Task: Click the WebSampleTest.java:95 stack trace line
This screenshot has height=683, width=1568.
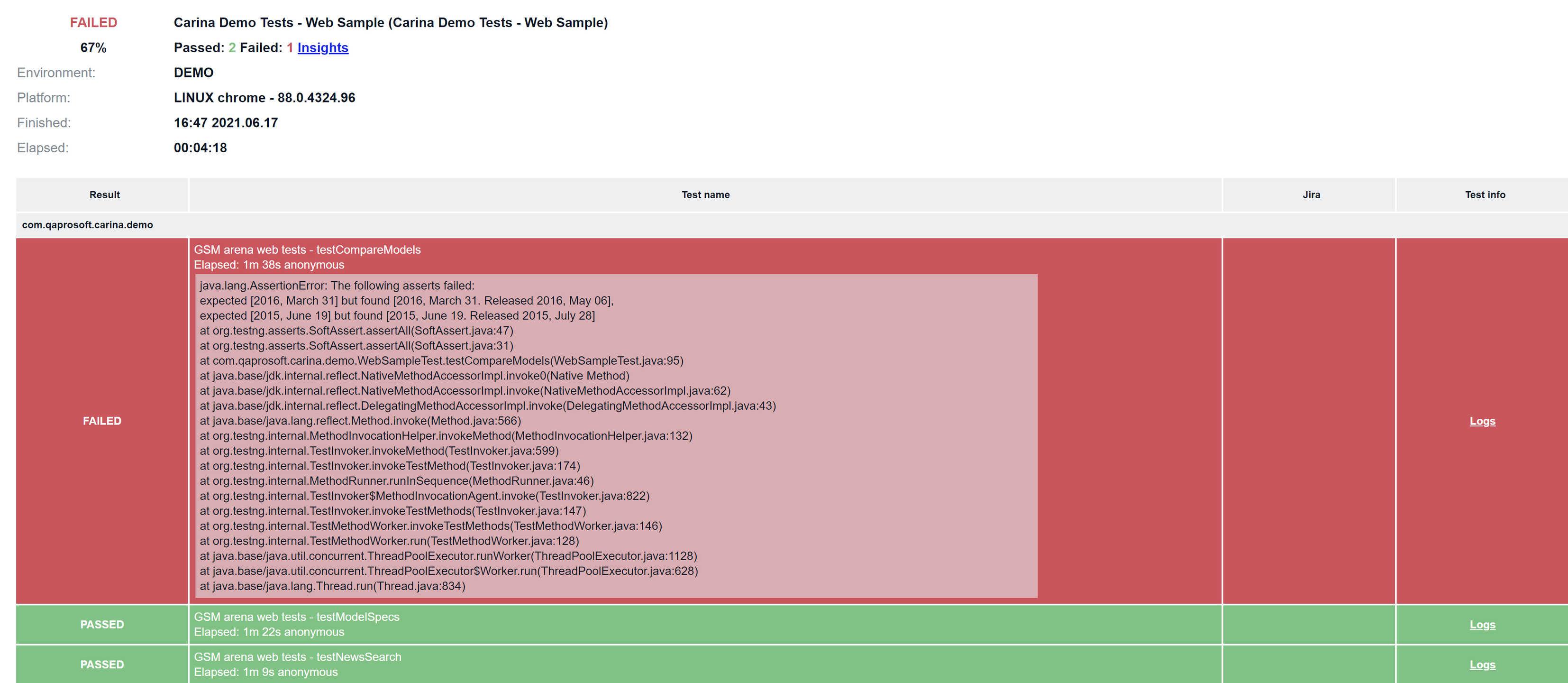Action: [441, 360]
